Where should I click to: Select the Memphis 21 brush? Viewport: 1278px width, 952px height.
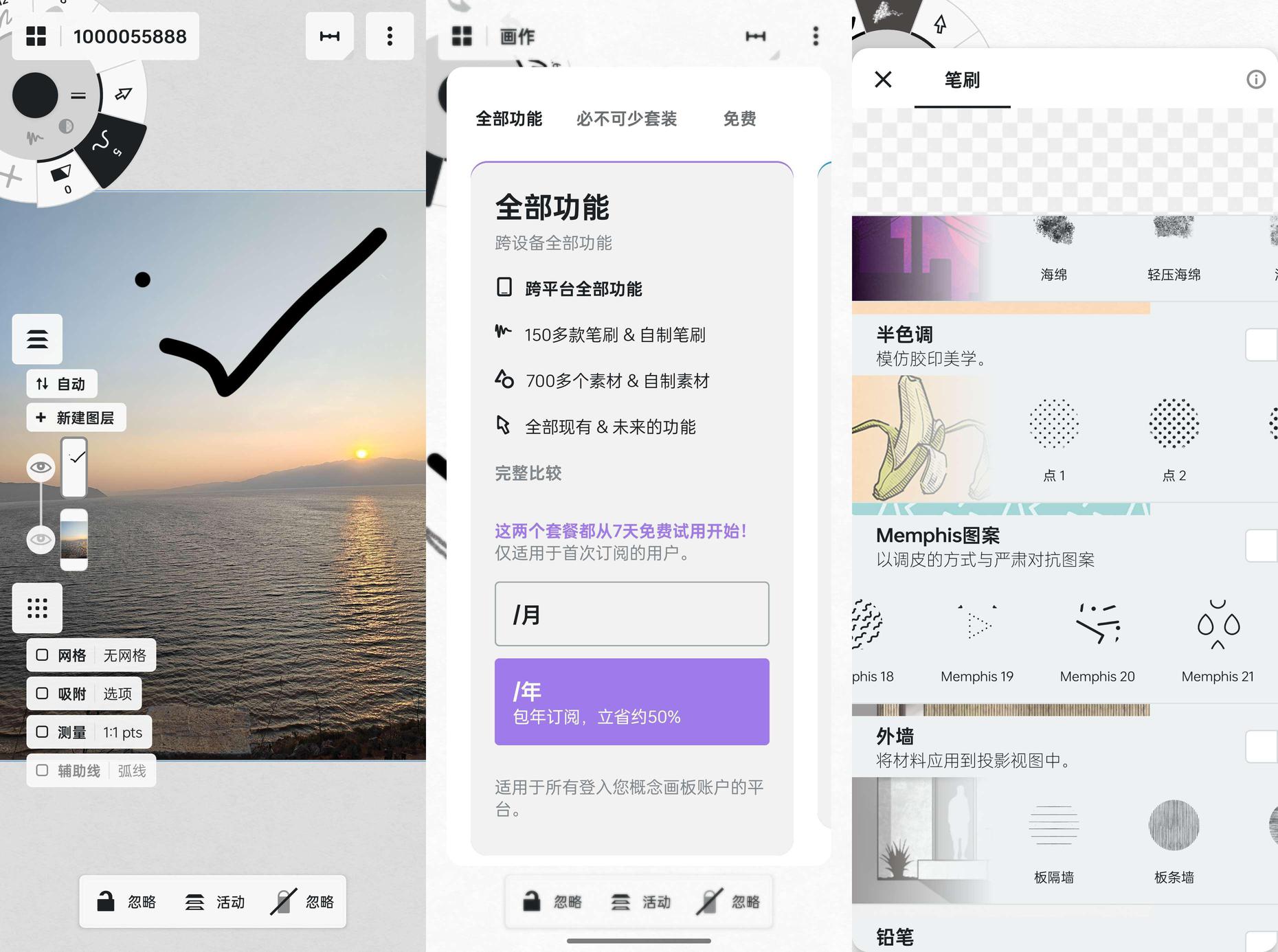point(1218,640)
